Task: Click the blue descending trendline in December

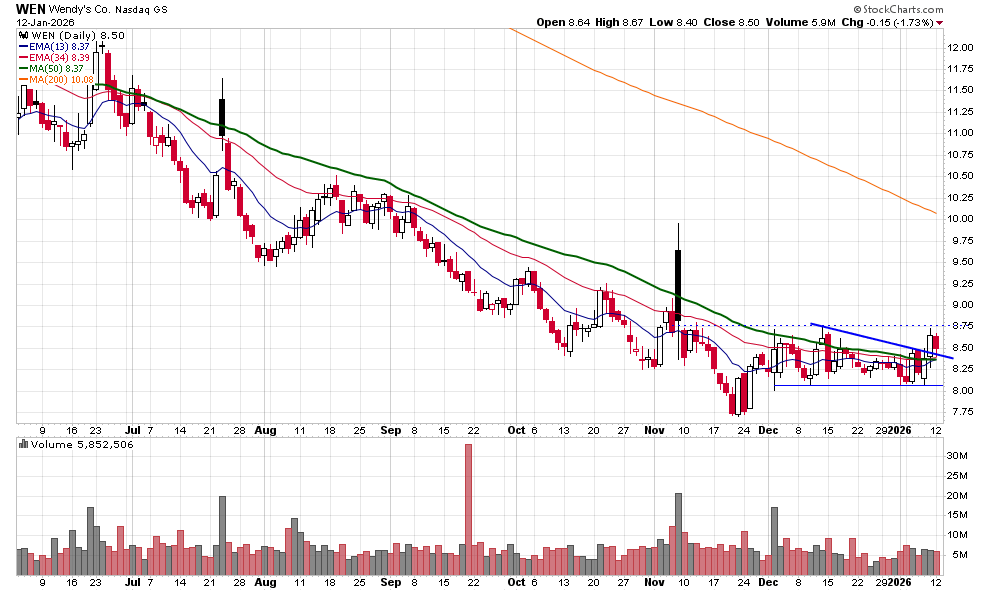Action: click(880, 341)
